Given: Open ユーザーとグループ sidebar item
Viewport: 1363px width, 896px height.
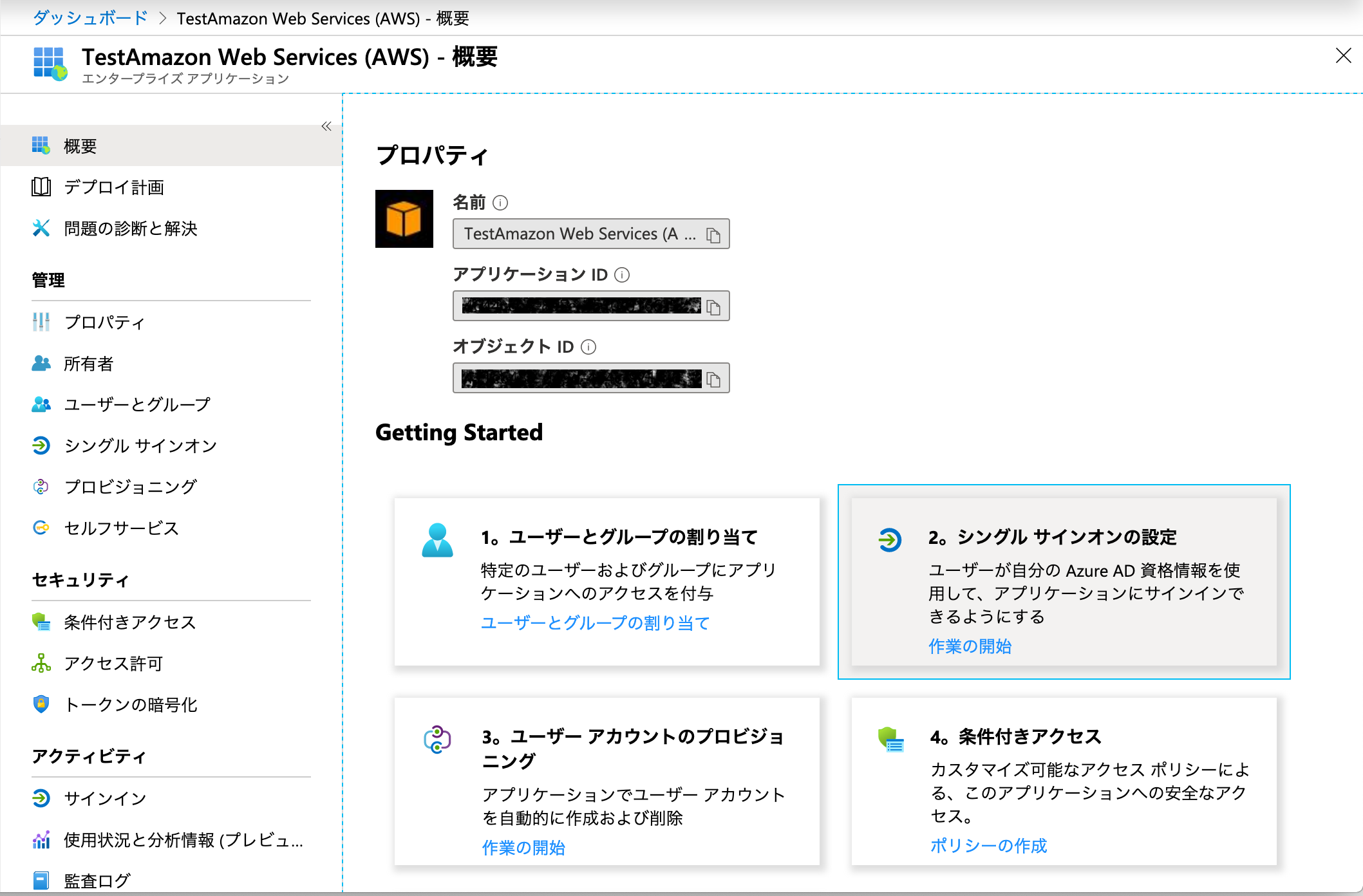Looking at the screenshot, I should point(137,404).
